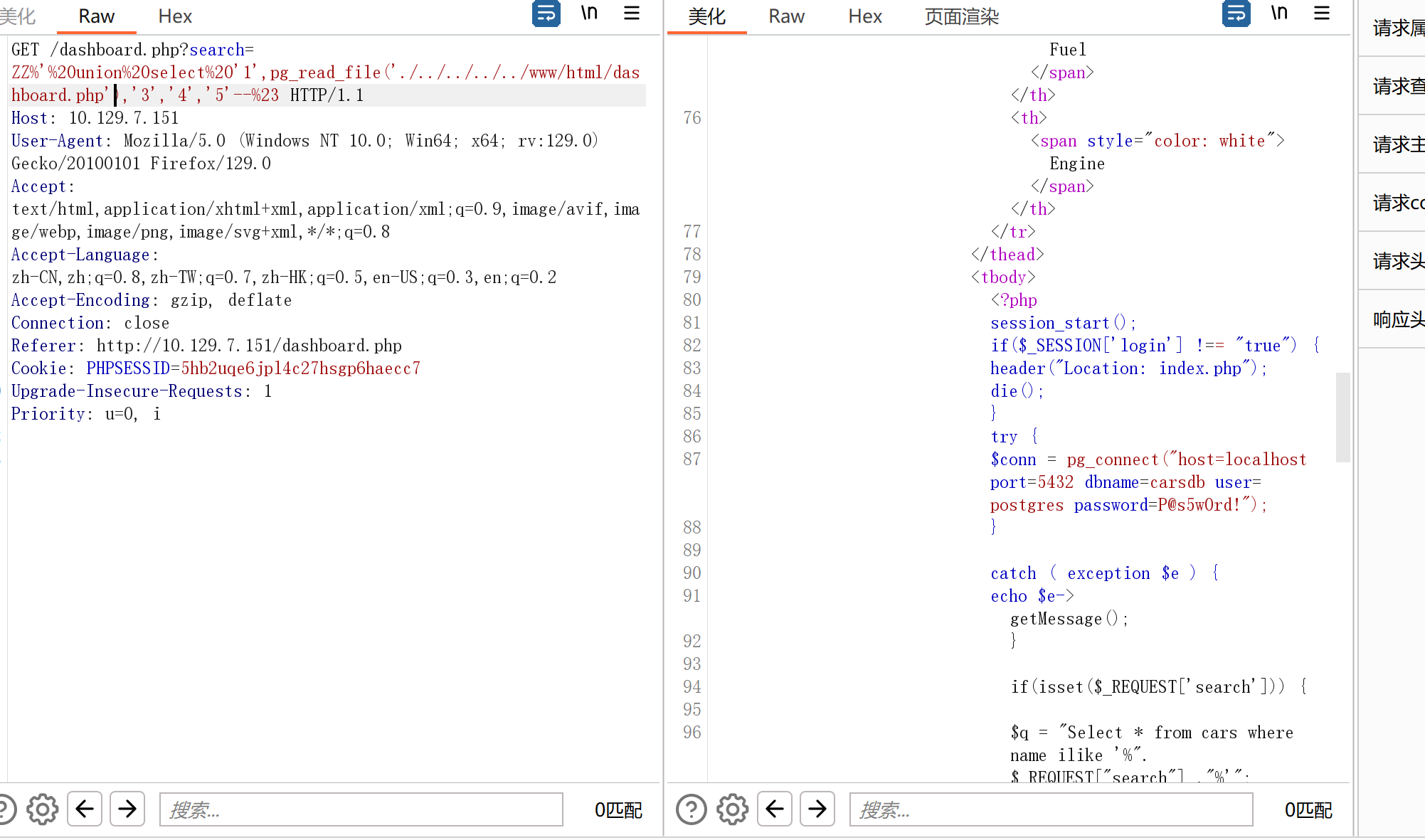Click the 'header("Location: index.php");' line
This screenshot has height=840, width=1425.
1128,368
